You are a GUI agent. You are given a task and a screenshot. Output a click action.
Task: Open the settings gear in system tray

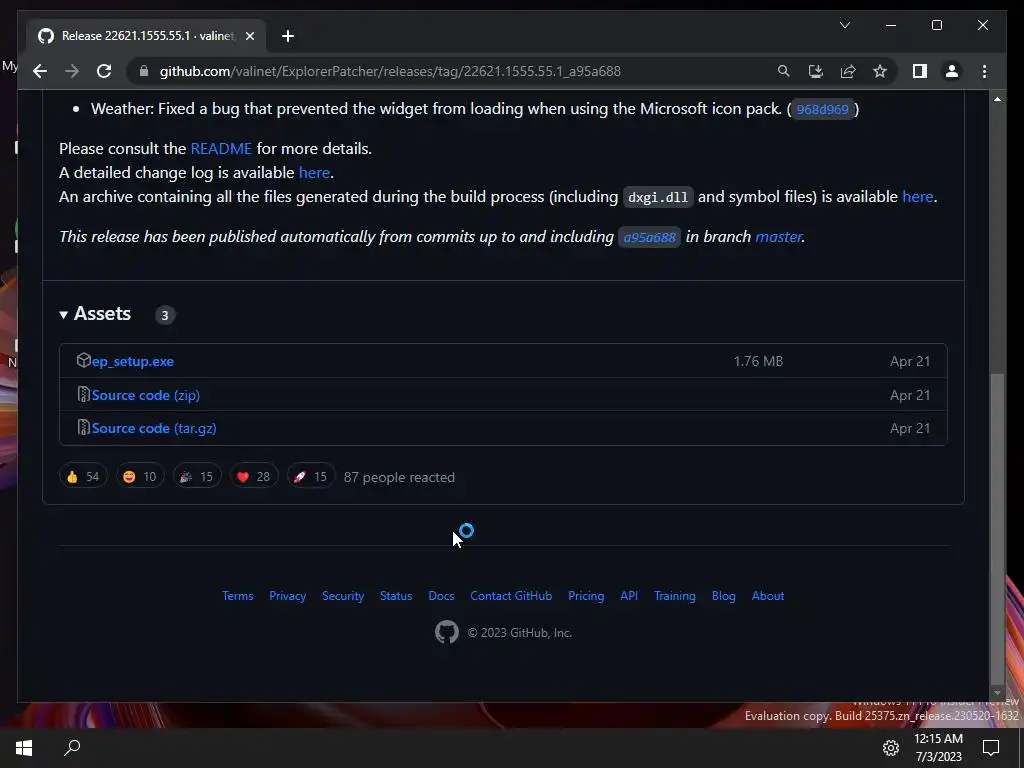[891, 748]
